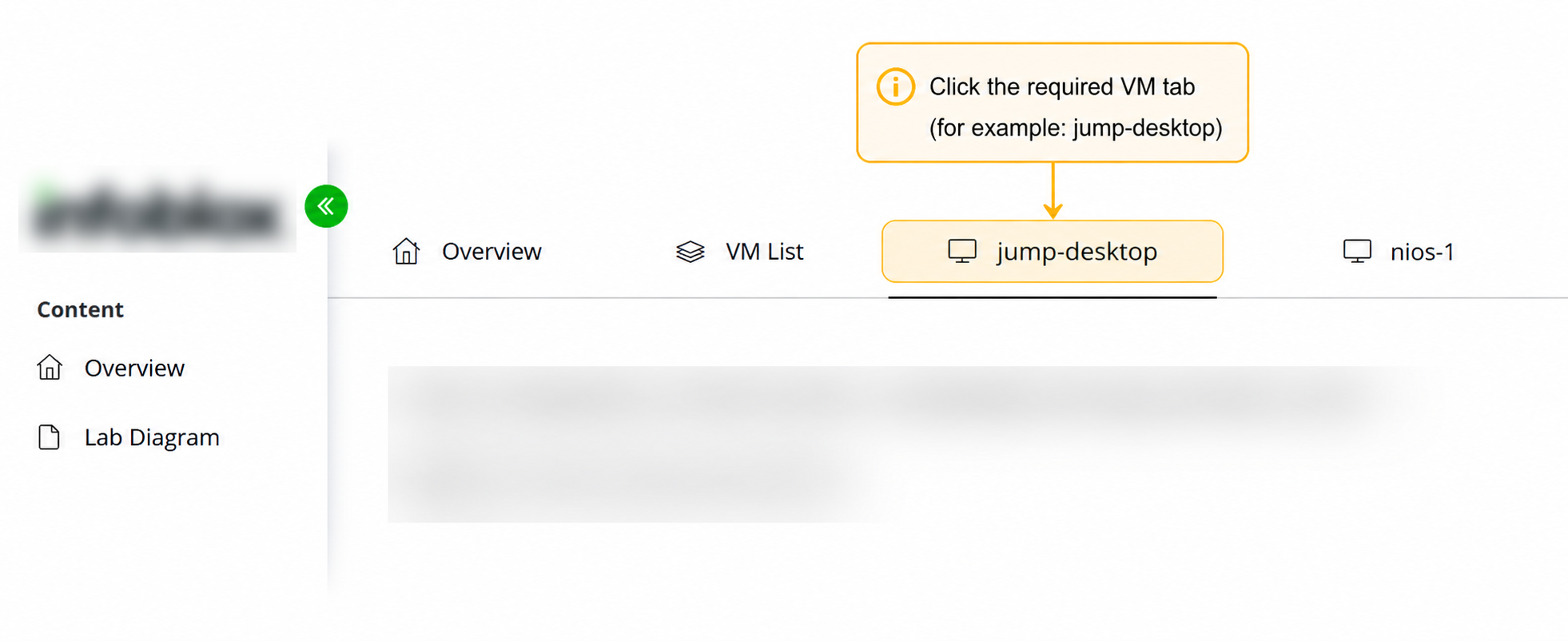Click the blurred content panel below the tabs
The image size is (1568, 641).
coord(903,444)
